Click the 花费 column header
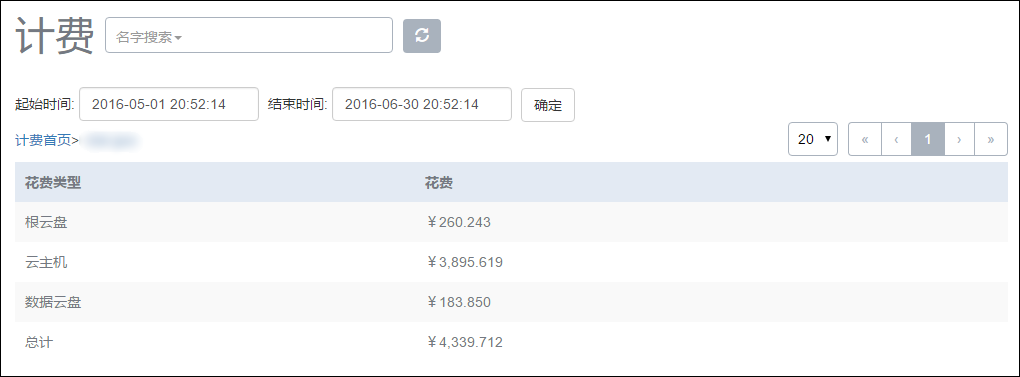Screen dimensions: 1020x377 438,183
